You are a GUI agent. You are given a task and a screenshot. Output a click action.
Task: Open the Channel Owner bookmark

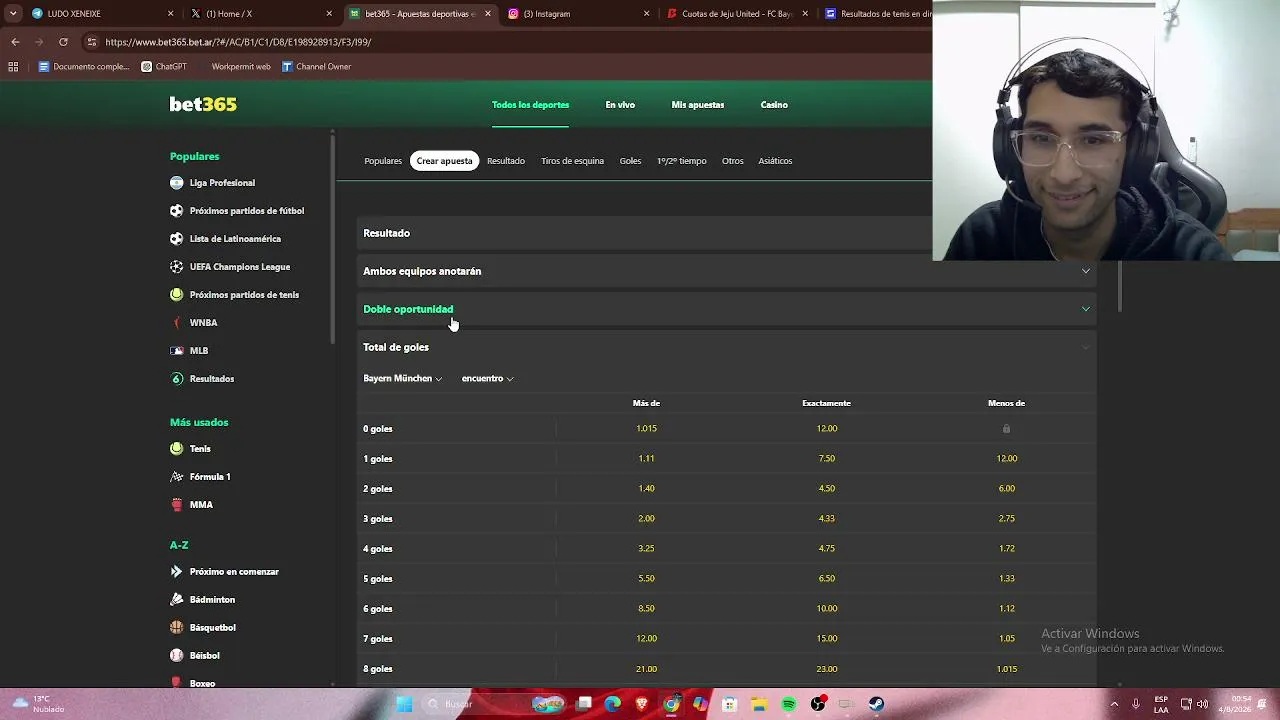click(316, 67)
